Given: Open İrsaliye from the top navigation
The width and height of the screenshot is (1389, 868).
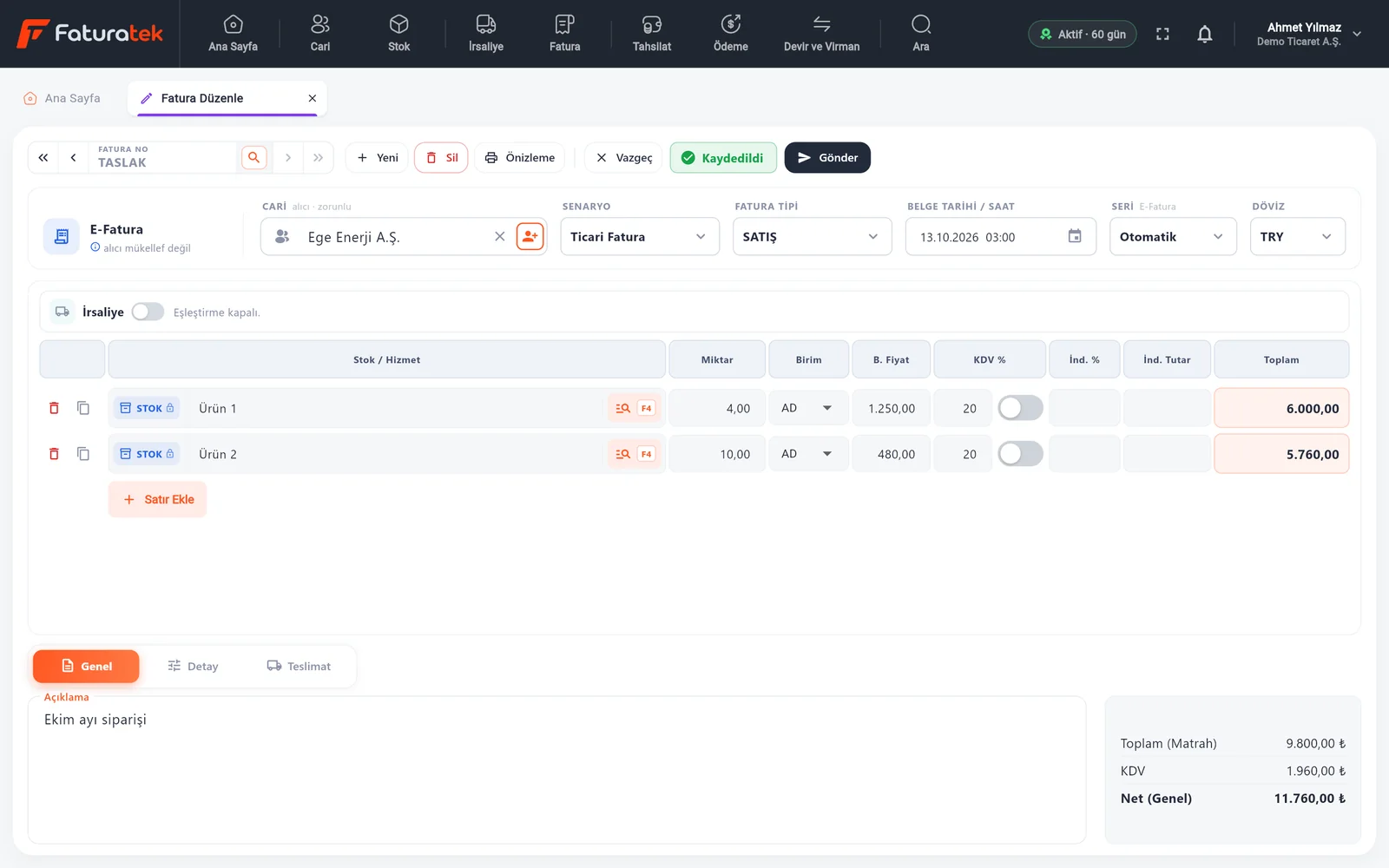Looking at the screenshot, I should point(485,34).
